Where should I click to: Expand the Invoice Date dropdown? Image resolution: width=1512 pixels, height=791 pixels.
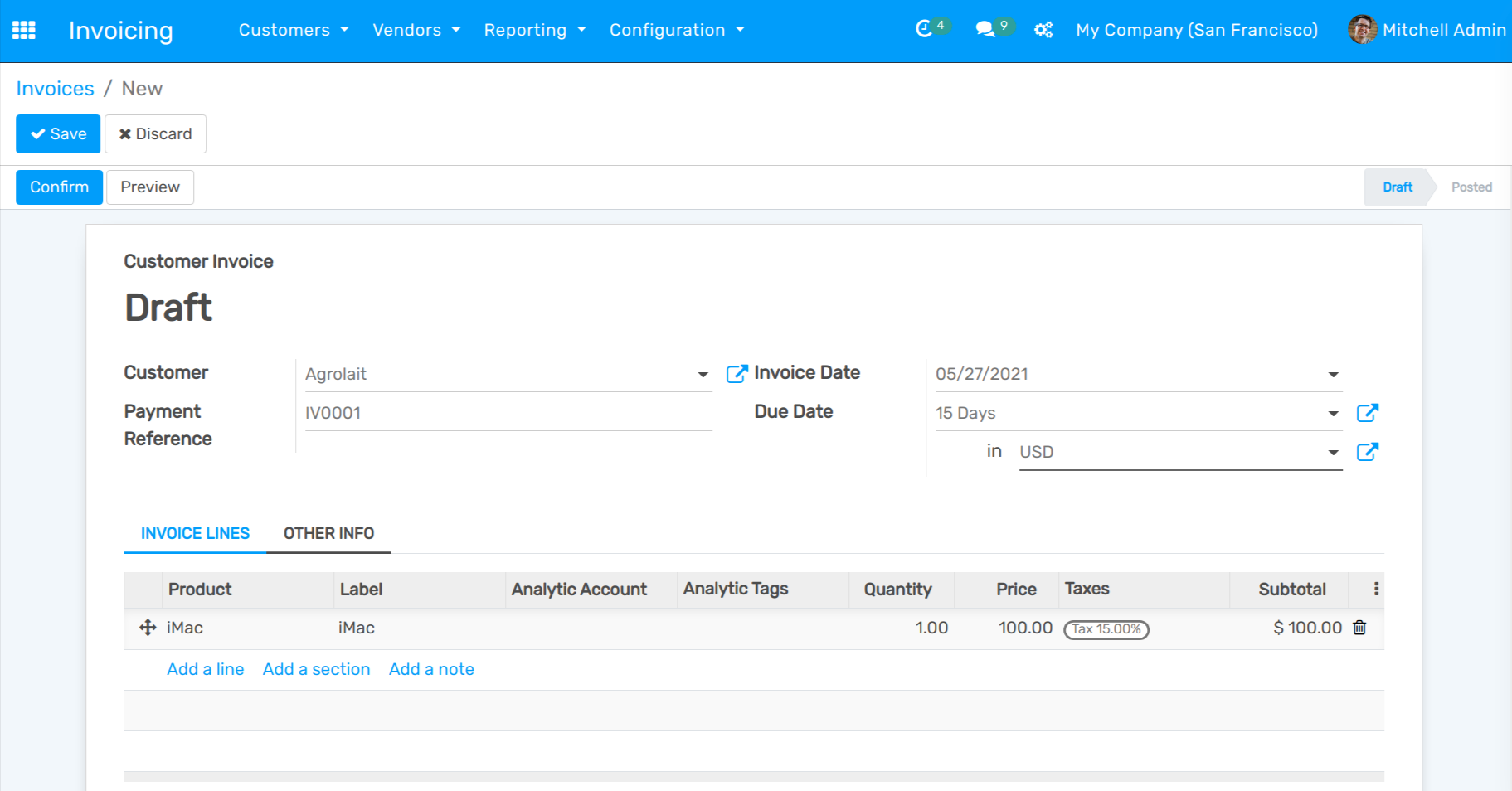click(1333, 375)
